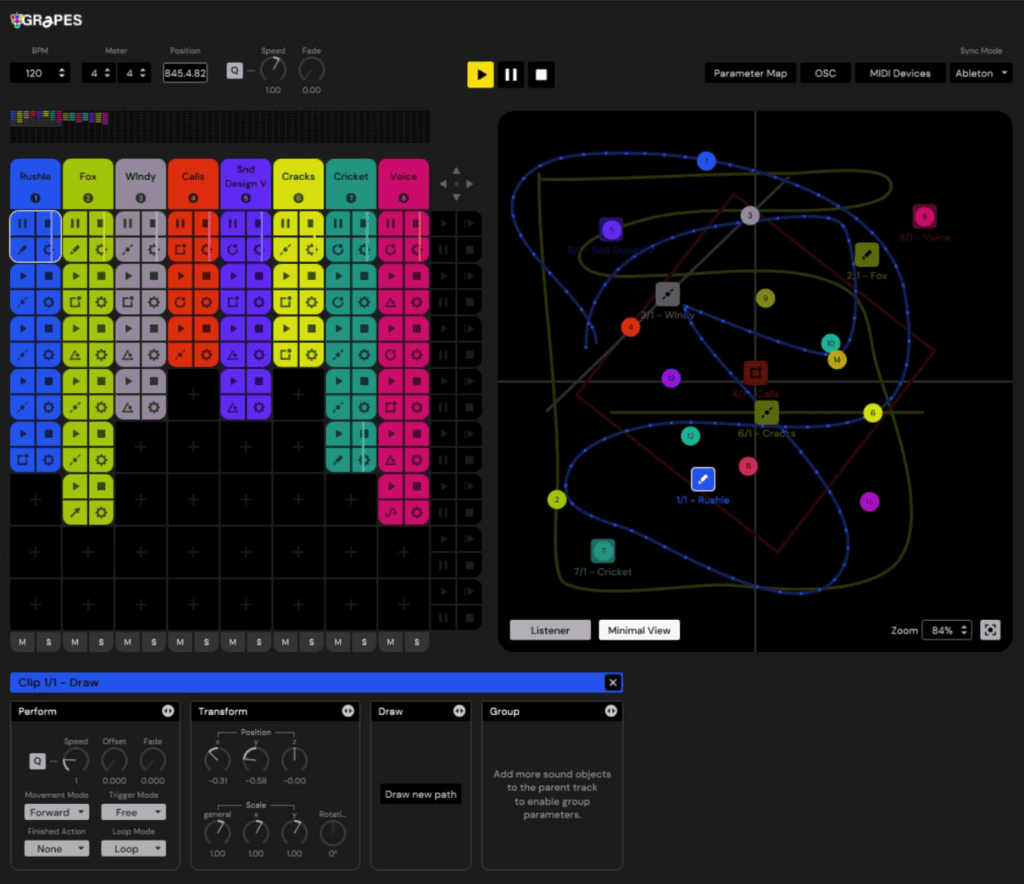
Task: Select the Calls track header
Action: 193,184
